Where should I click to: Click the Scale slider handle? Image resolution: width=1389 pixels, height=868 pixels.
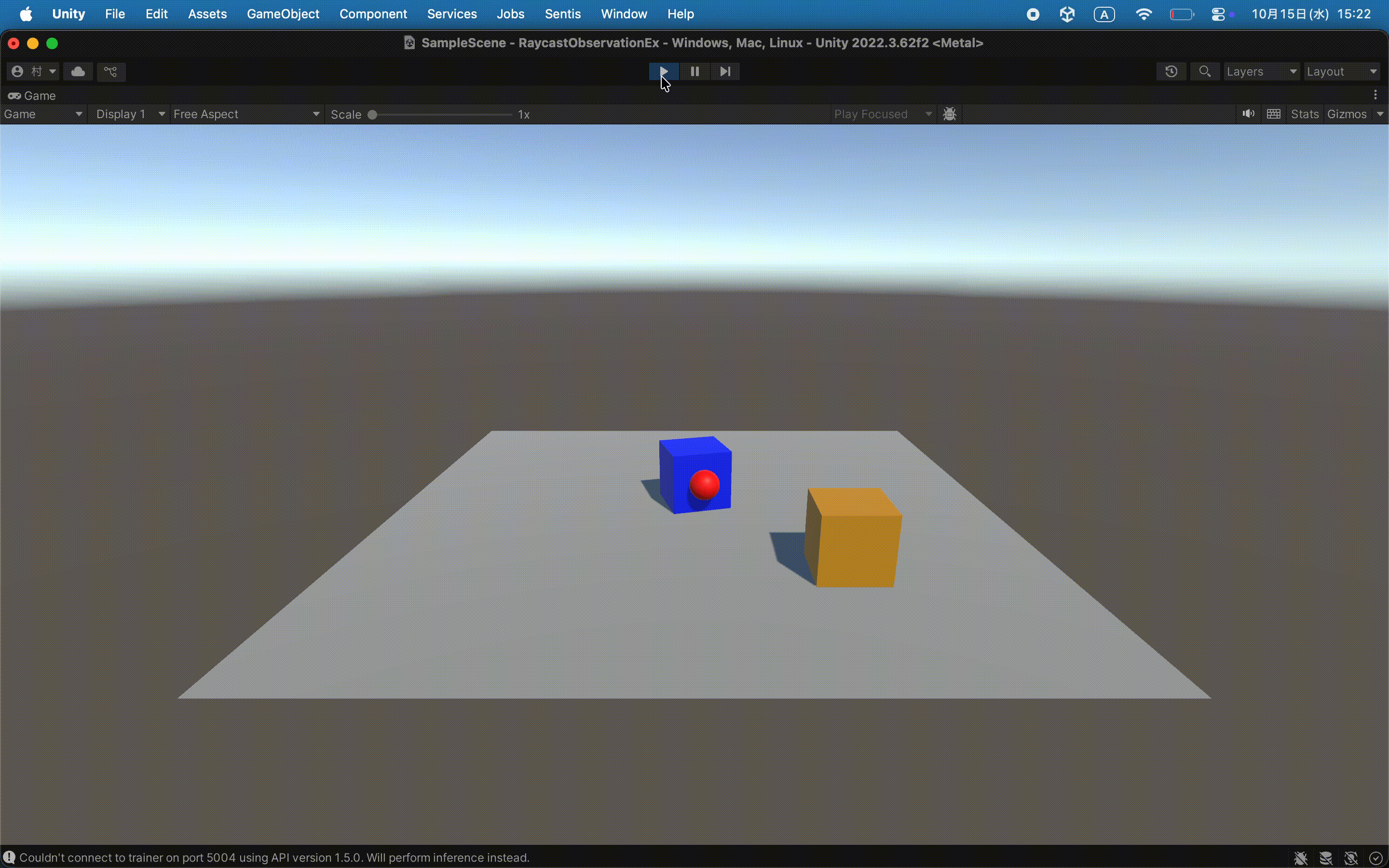(x=372, y=114)
